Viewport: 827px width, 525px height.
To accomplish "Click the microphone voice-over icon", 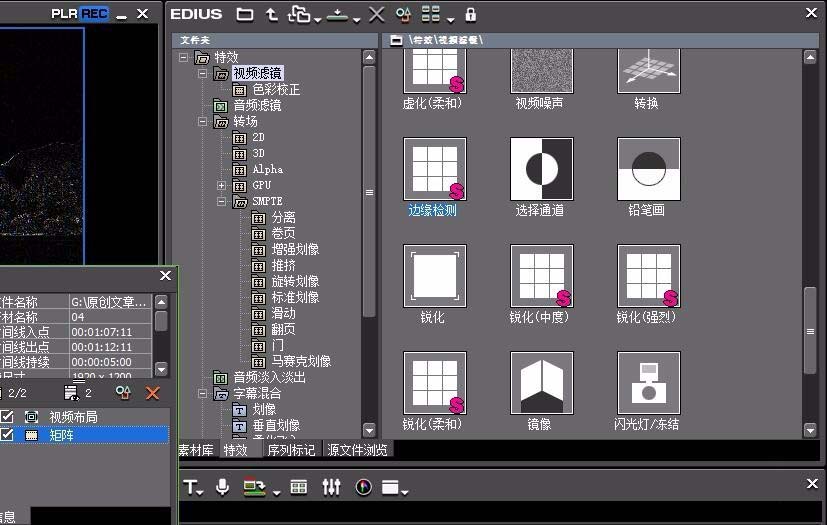I will [223, 487].
